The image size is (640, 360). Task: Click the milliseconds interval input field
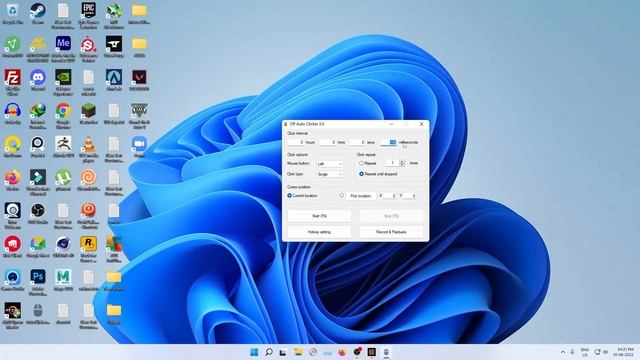(x=389, y=142)
